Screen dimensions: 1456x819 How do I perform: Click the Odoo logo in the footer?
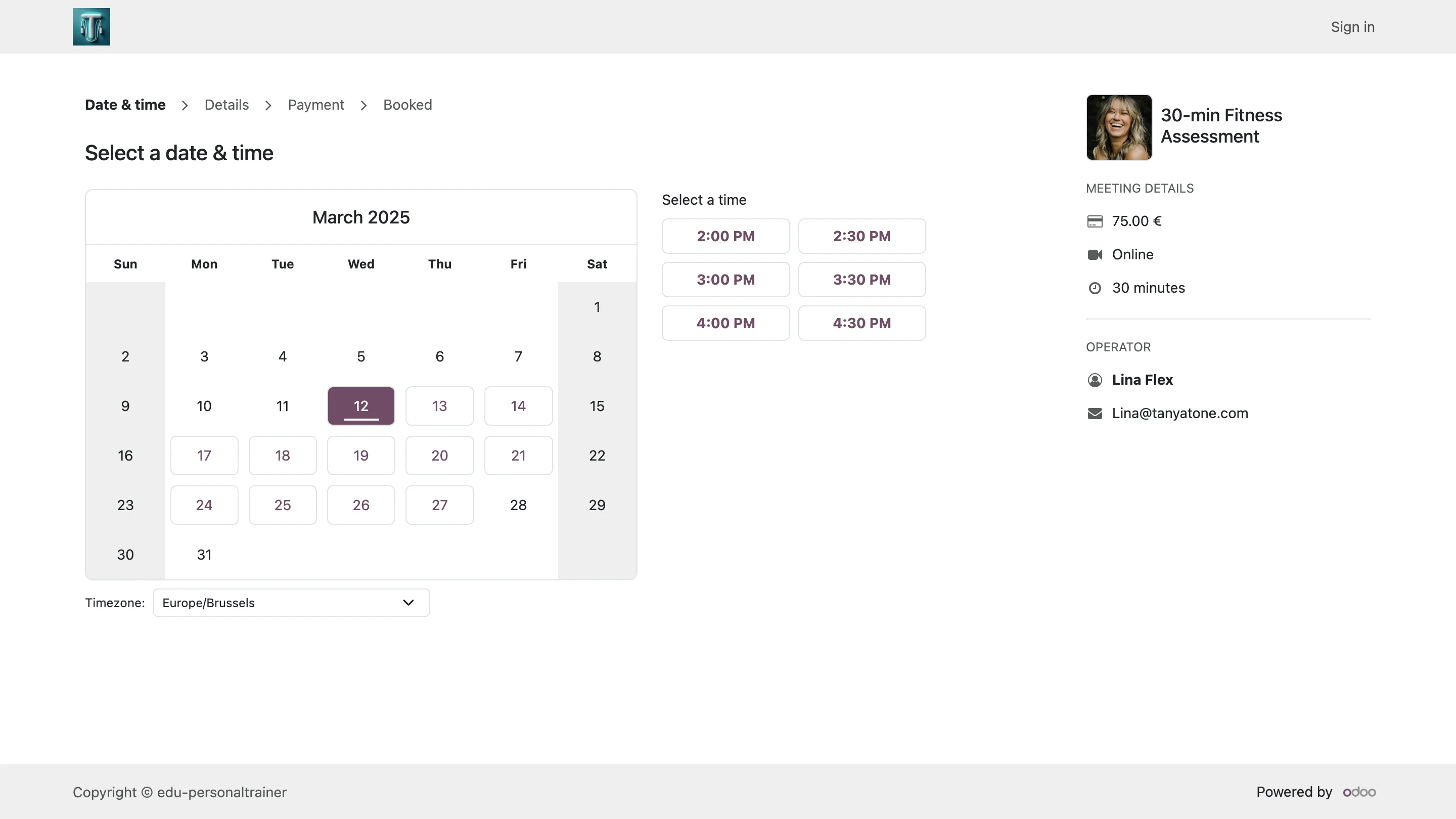(x=1359, y=792)
